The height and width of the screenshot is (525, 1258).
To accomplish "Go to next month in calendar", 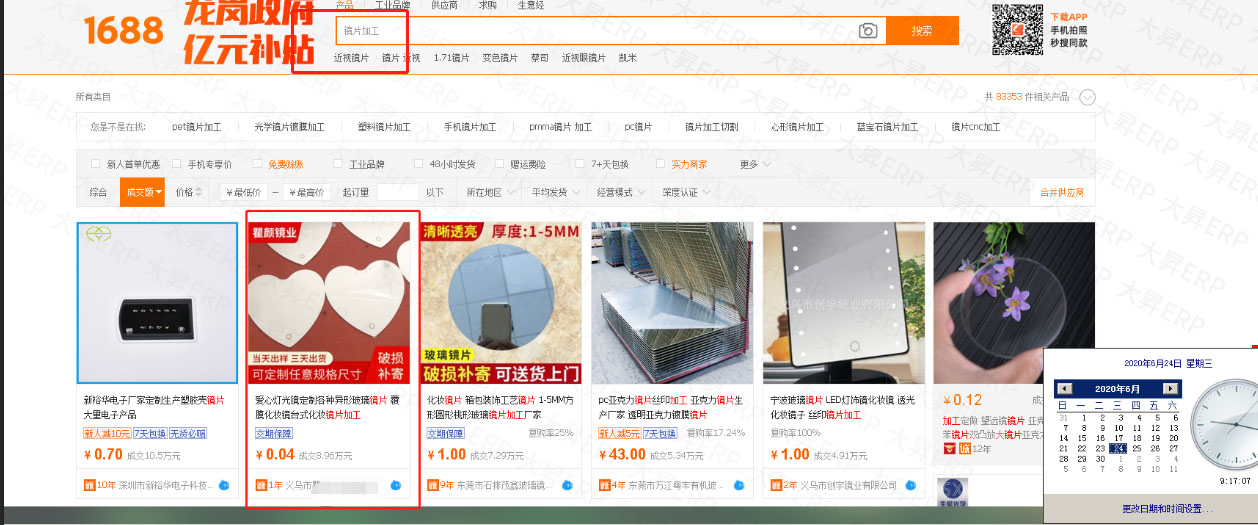I will (x=1172, y=388).
